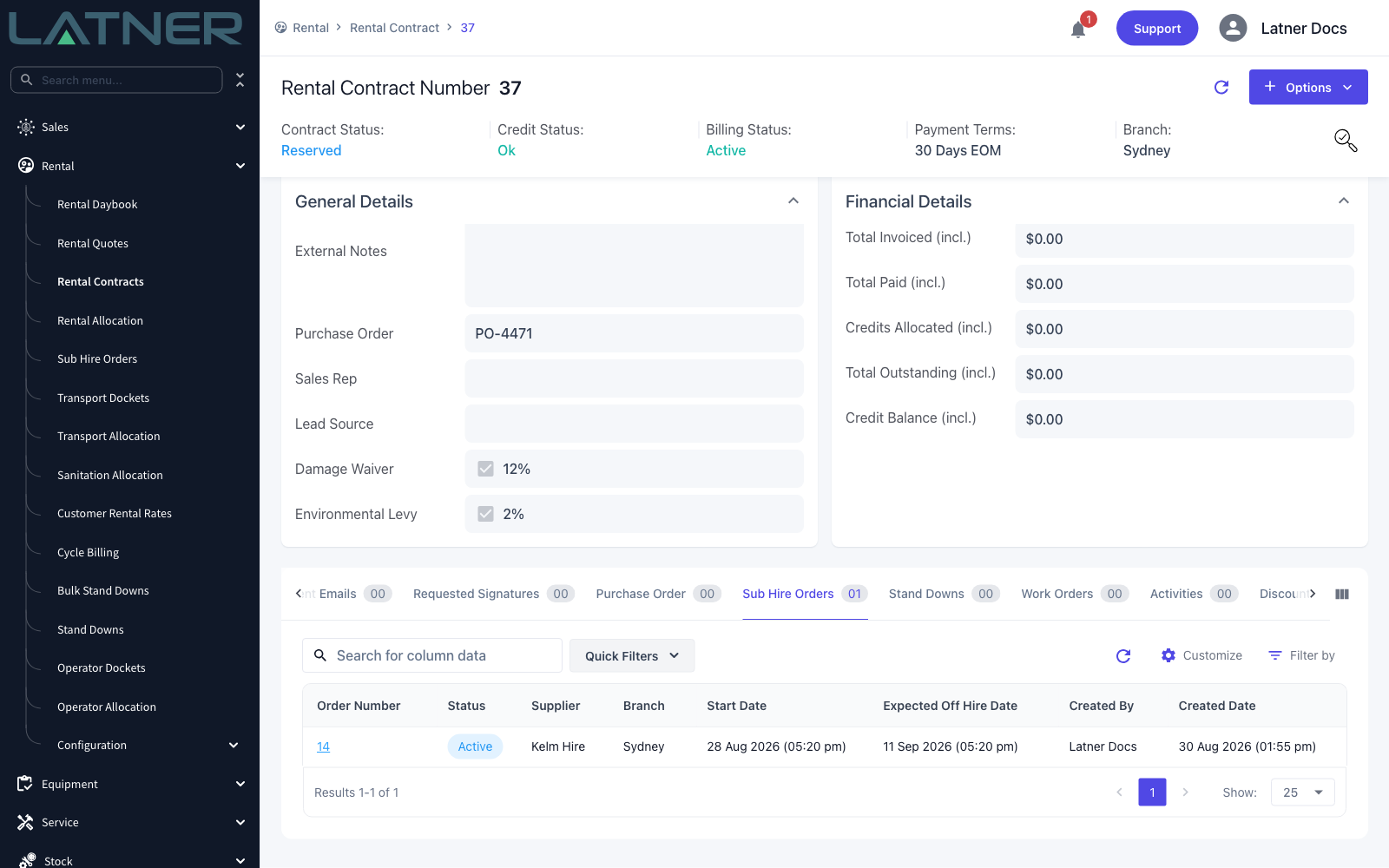Select the Sub Hire Orders tab
The width and height of the screenshot is (1389, 868).
tap(805, 594)
